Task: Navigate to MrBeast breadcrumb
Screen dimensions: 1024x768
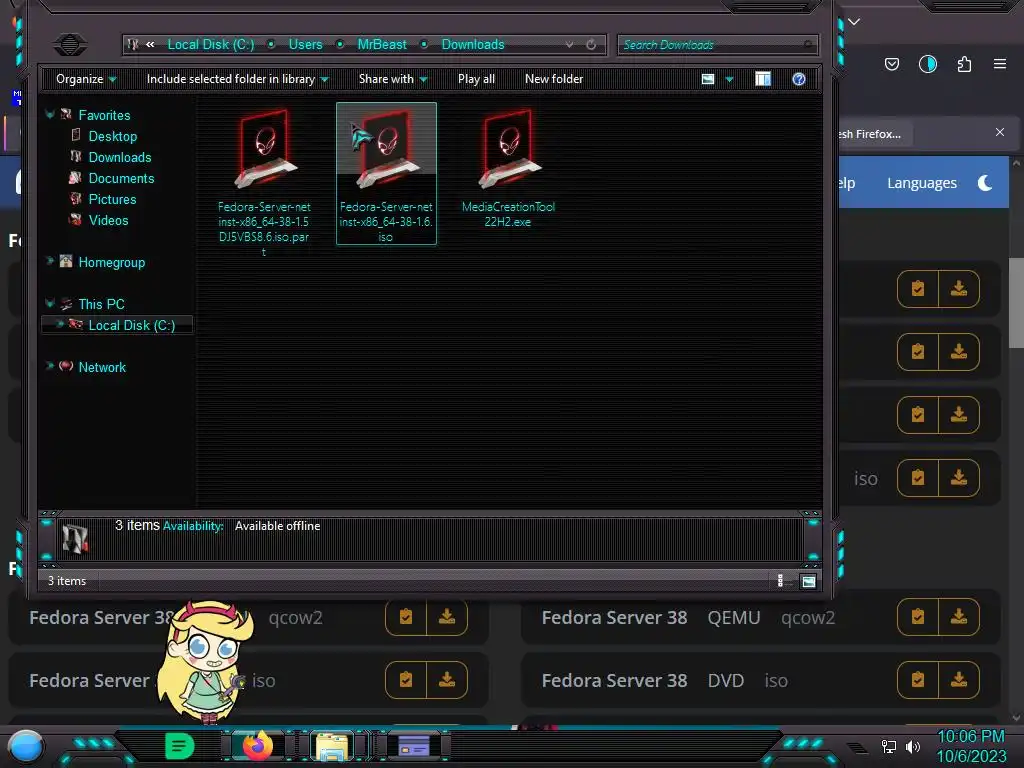Action: (382, 44)
